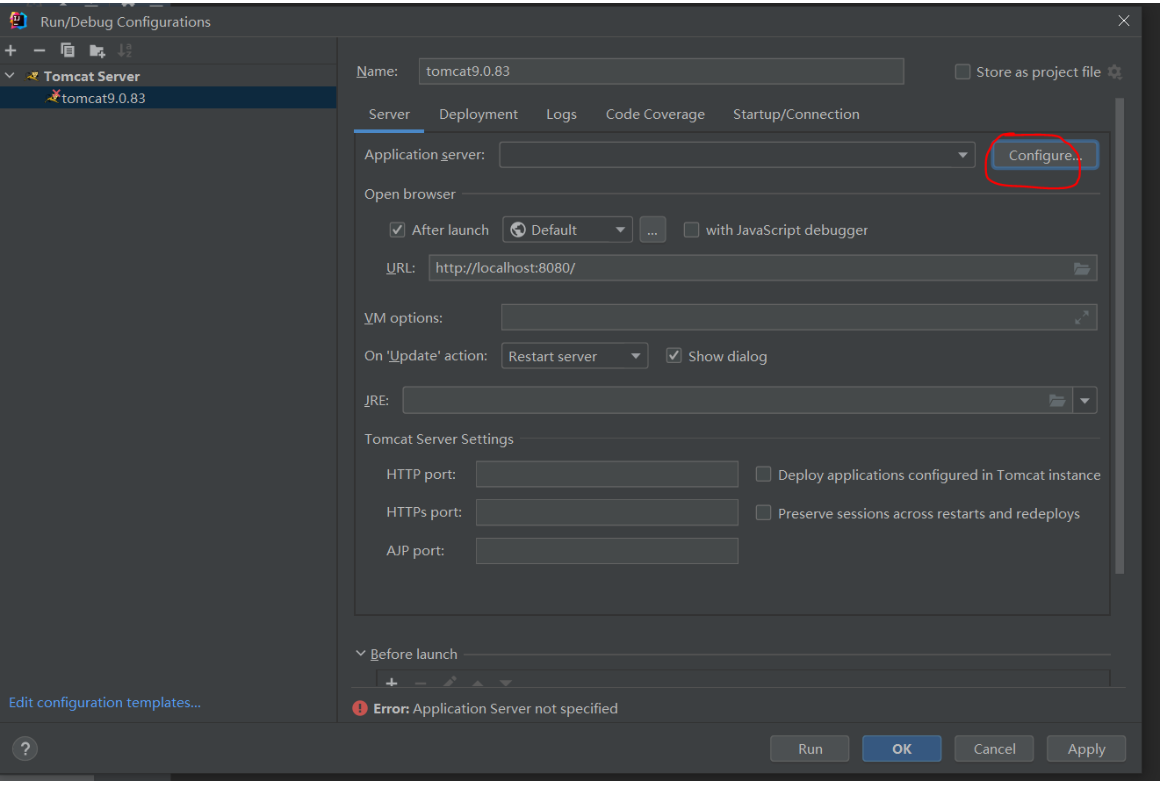This screenshot has height=786, width=1167.
Task: Open the Restart server update action dropdown
Action: tap(575, 357)
